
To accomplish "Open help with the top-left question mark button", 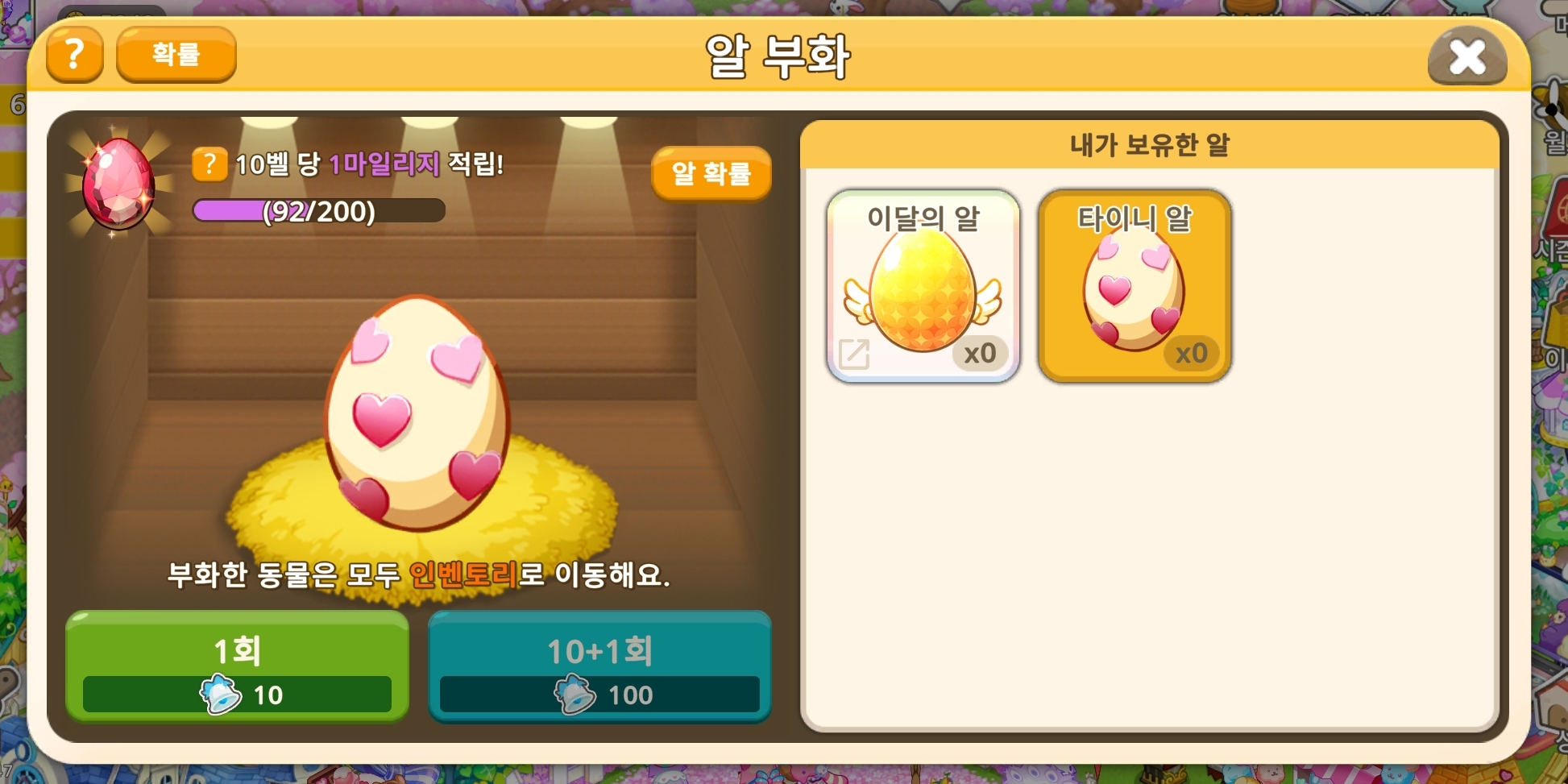I will pyautogui.click(x=74, y=55).
